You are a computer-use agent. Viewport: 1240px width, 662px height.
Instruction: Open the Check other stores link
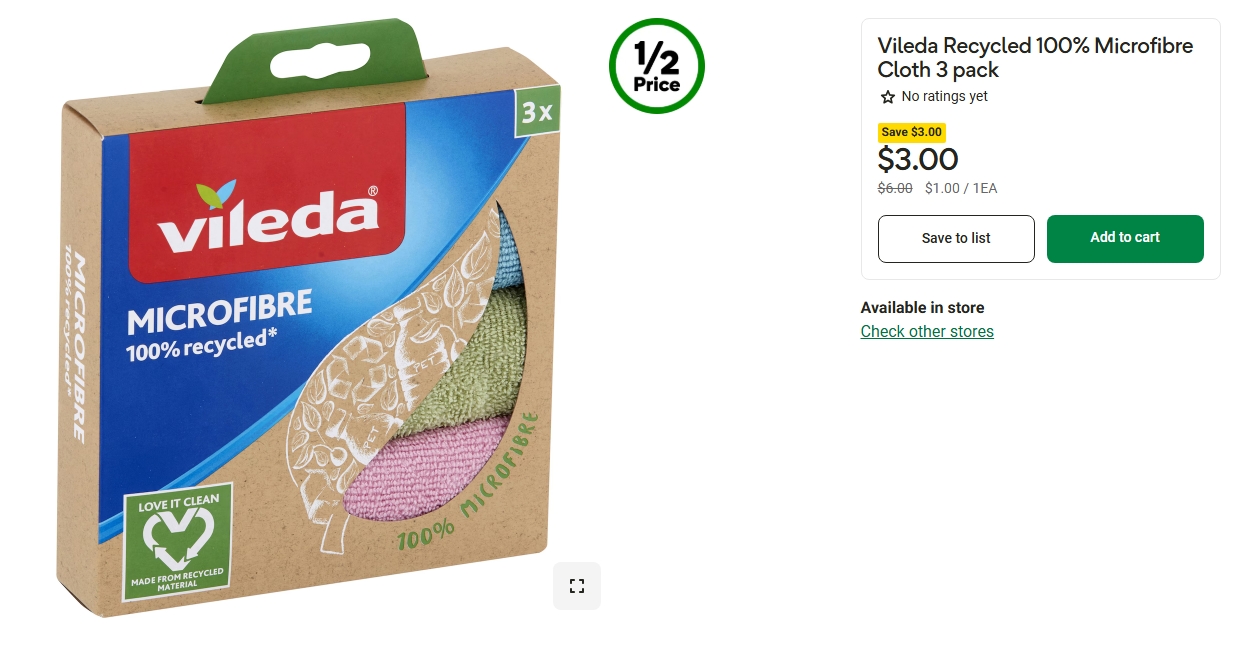point(927,332)
